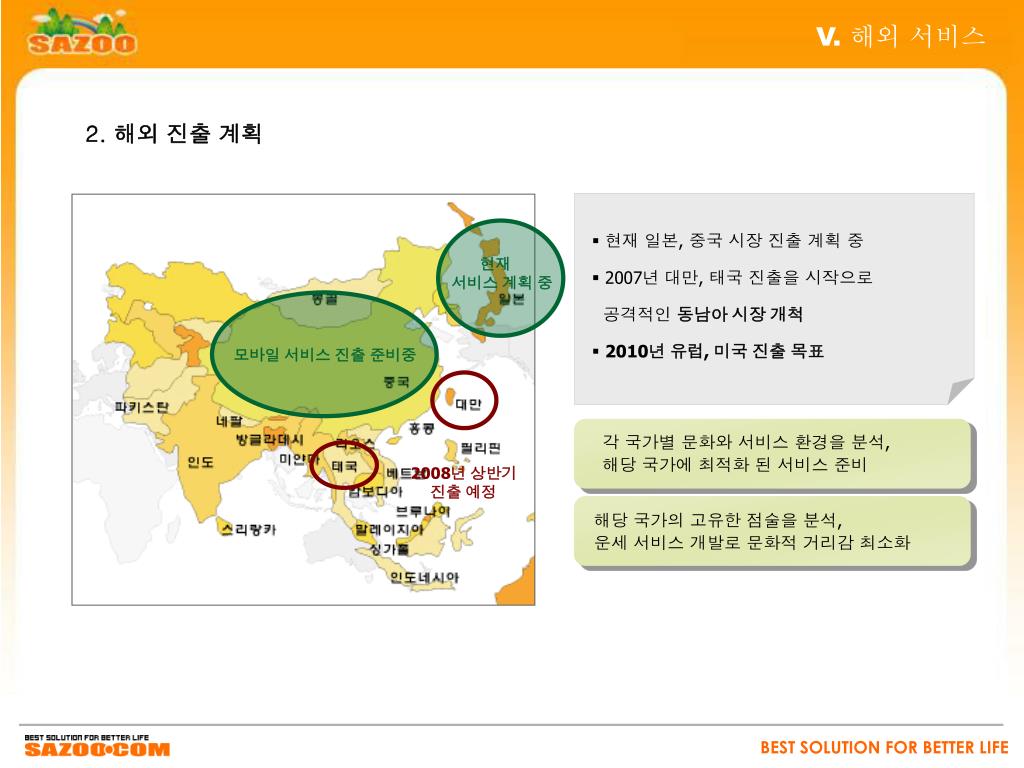Click map label 인도

click(200, 462)
